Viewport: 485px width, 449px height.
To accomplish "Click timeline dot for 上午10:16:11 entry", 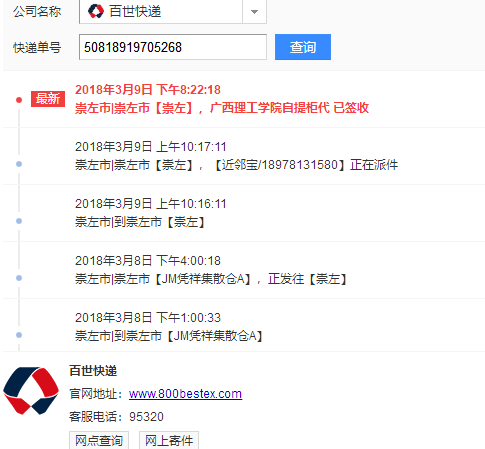I will coord(19,221).
